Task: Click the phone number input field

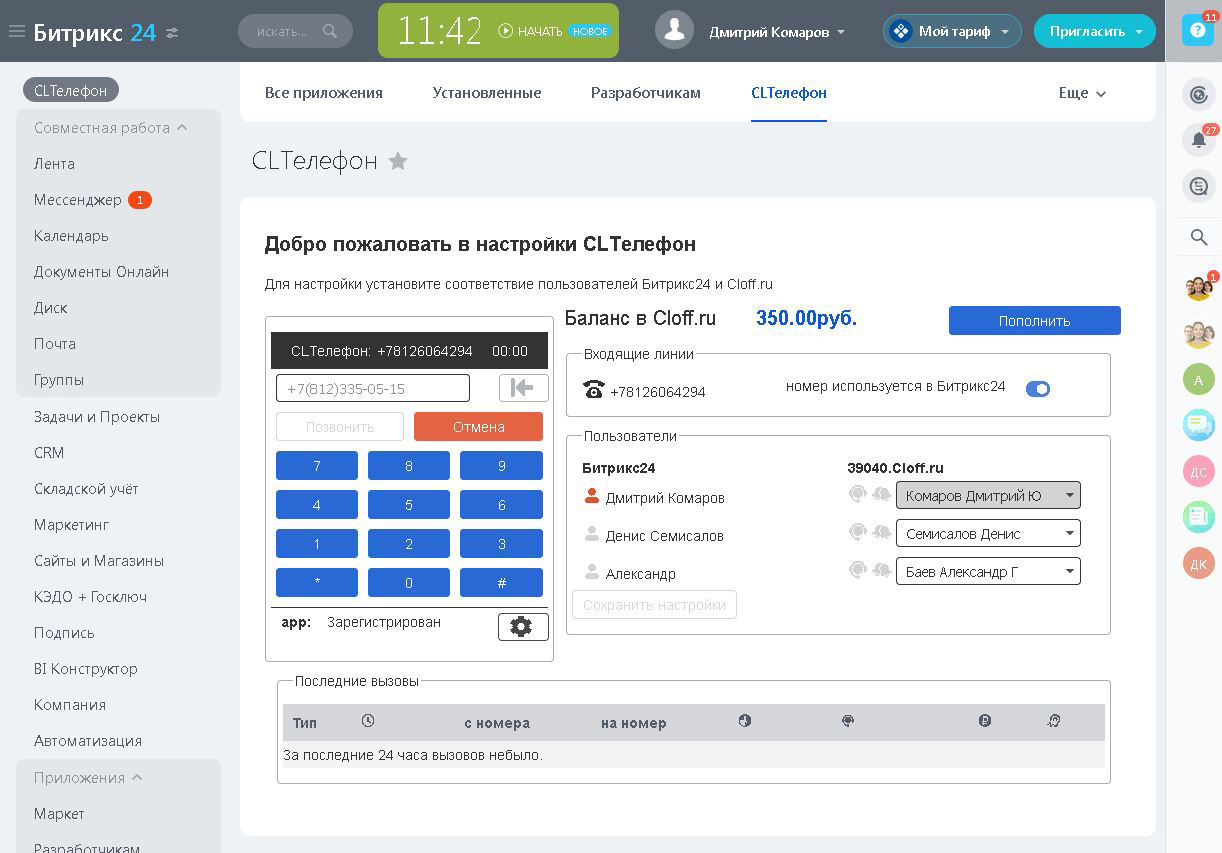Action: [373, 388]
